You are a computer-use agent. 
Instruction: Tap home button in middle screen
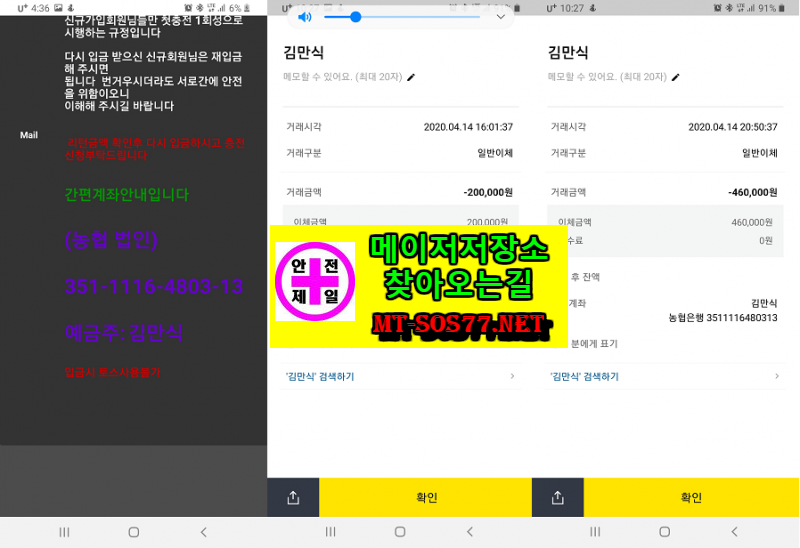click(400, 532)
